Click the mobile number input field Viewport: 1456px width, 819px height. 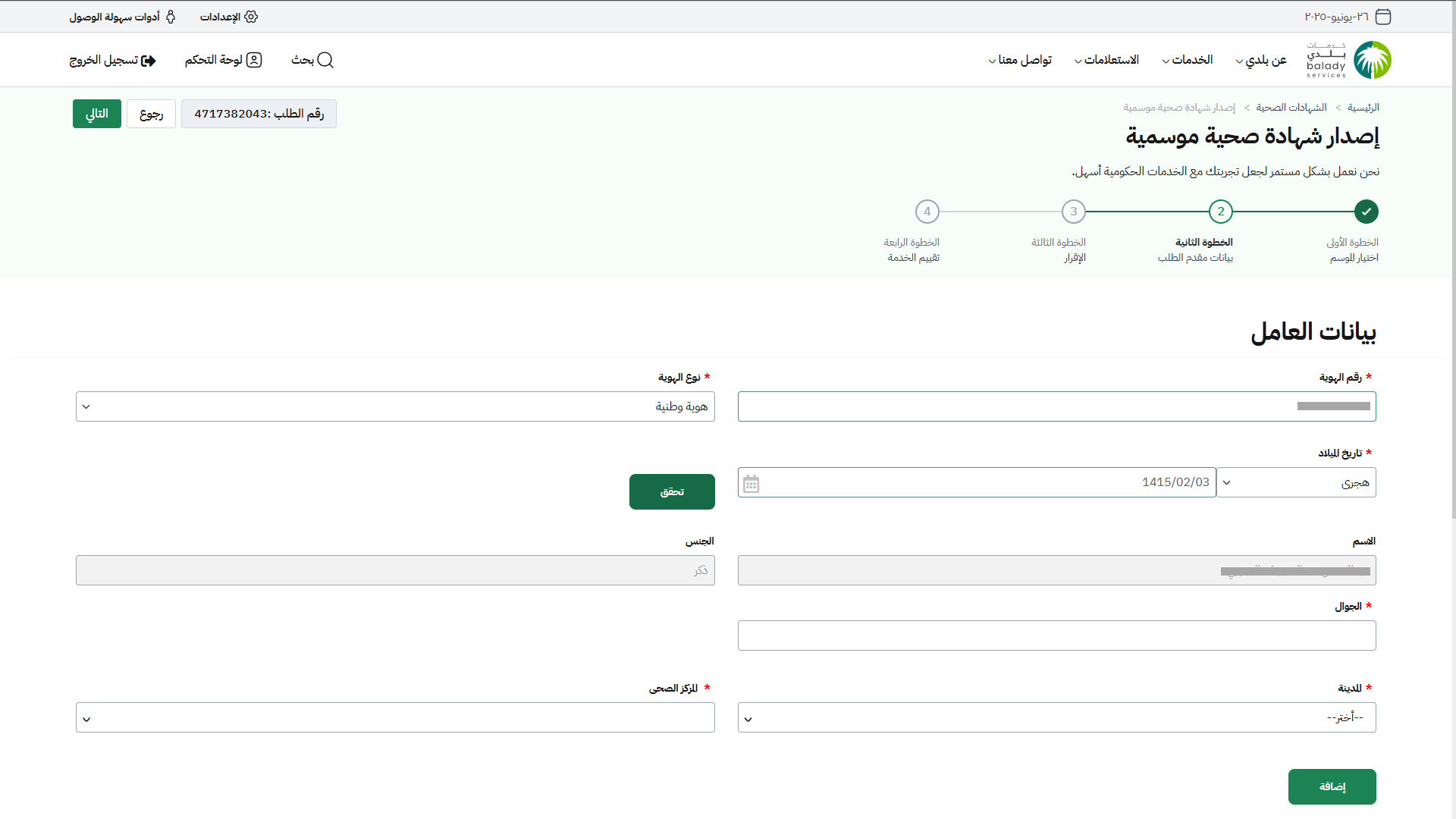pyautogui.click(x=1056, y=635)
